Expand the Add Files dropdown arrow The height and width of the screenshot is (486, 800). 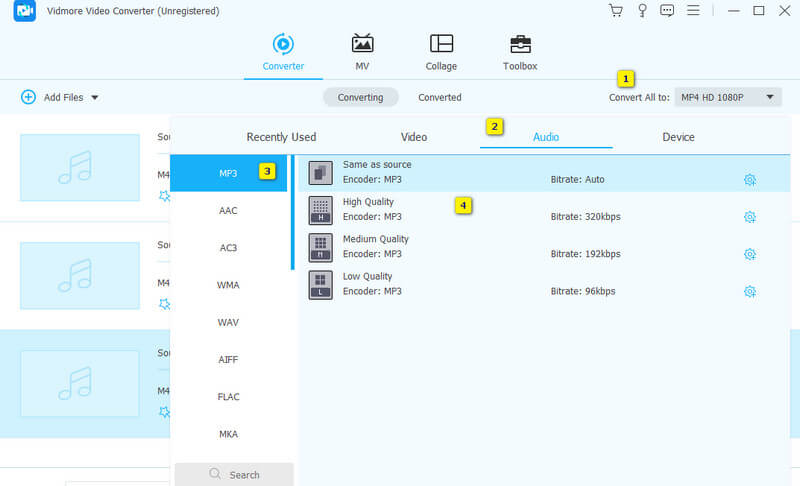pos(95,98)
